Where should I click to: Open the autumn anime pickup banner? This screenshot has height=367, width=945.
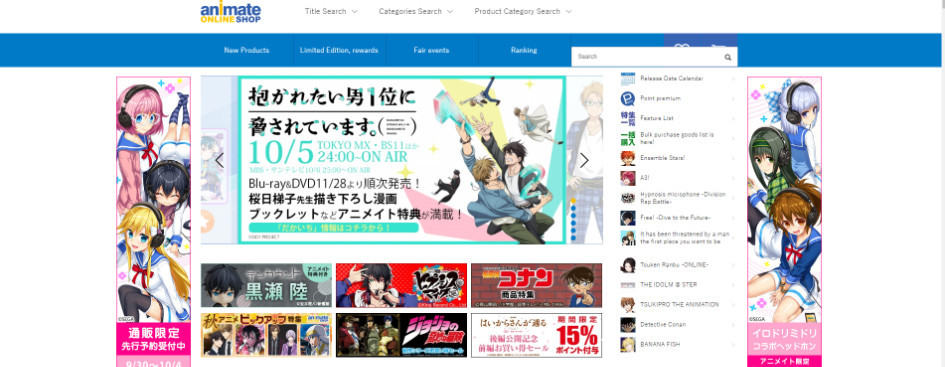(266, 335)
